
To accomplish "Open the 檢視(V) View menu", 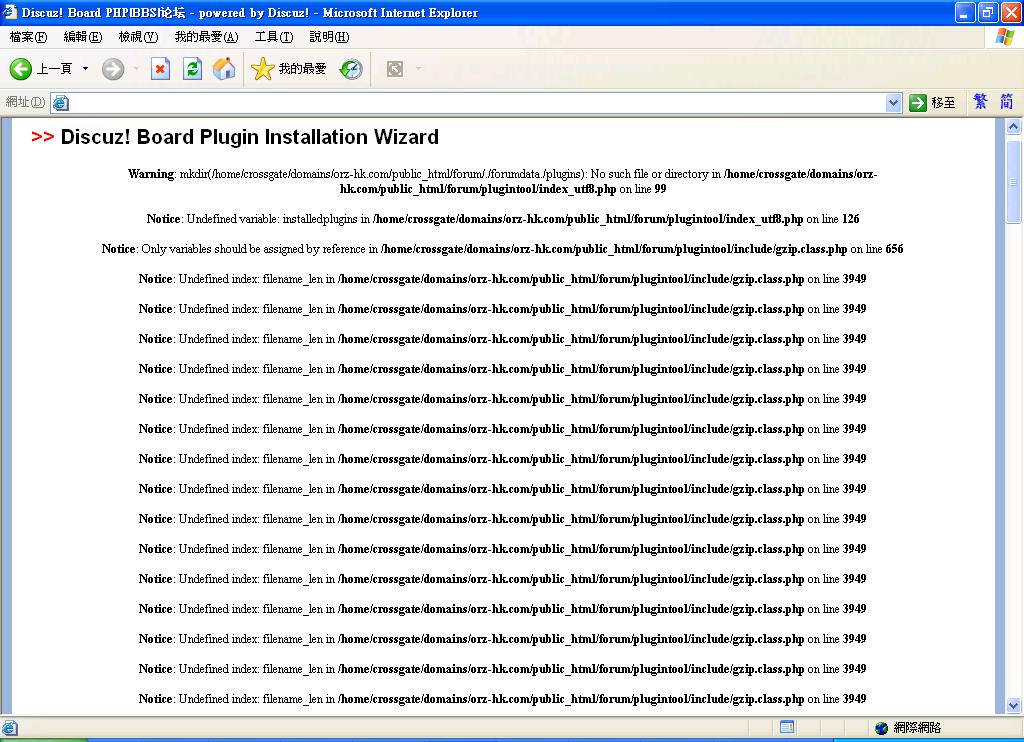I will (x=138, y=37).
